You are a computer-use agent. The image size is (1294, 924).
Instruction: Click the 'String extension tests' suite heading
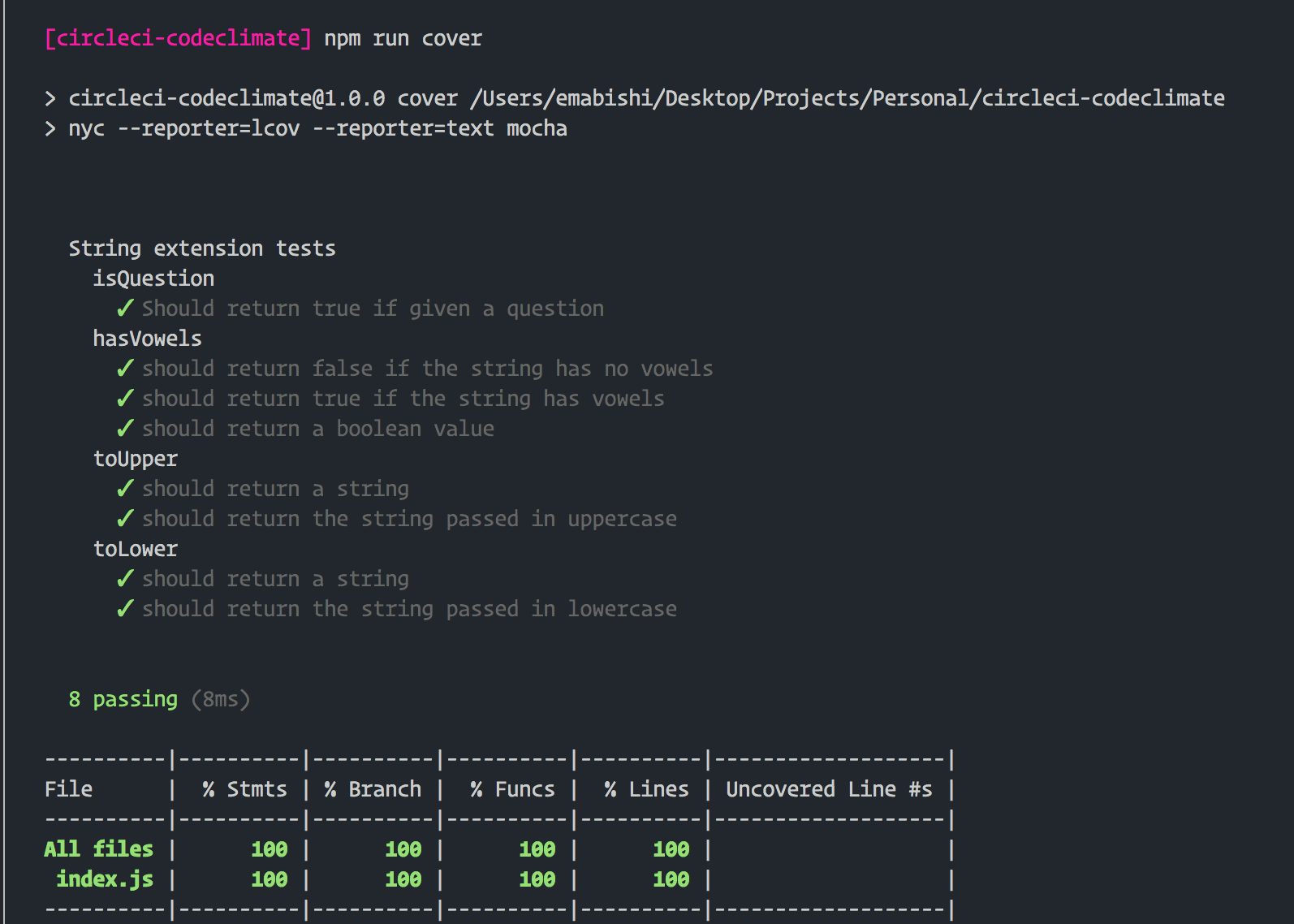[x=201, y=248]
